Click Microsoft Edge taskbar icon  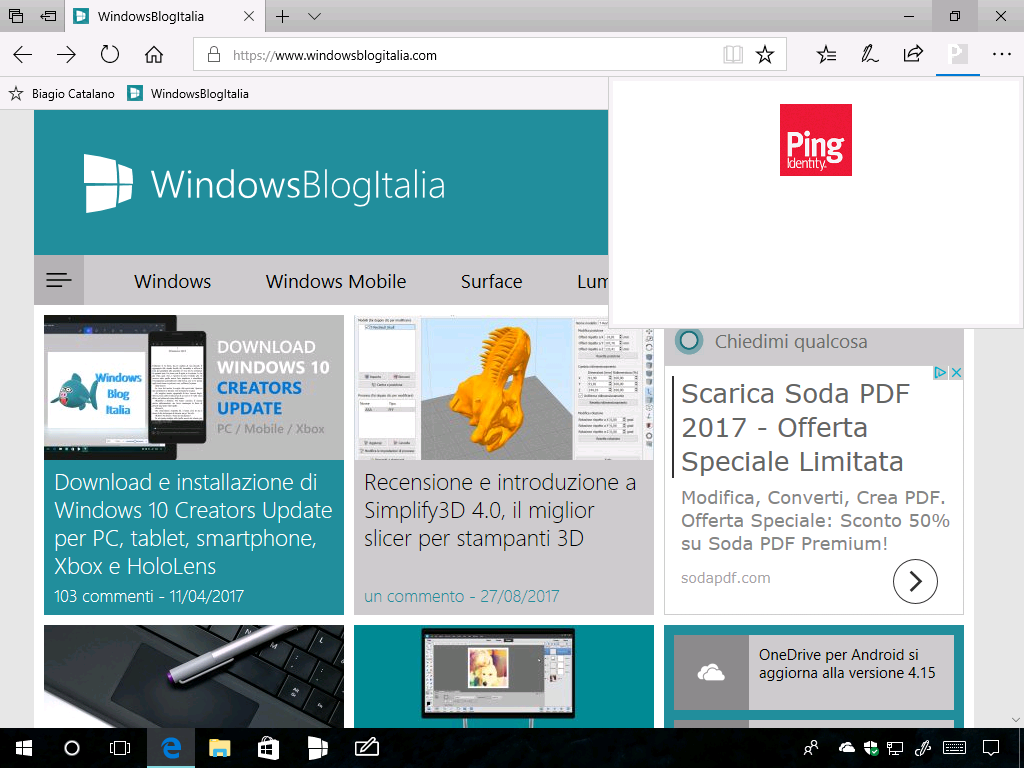[170, 748]
